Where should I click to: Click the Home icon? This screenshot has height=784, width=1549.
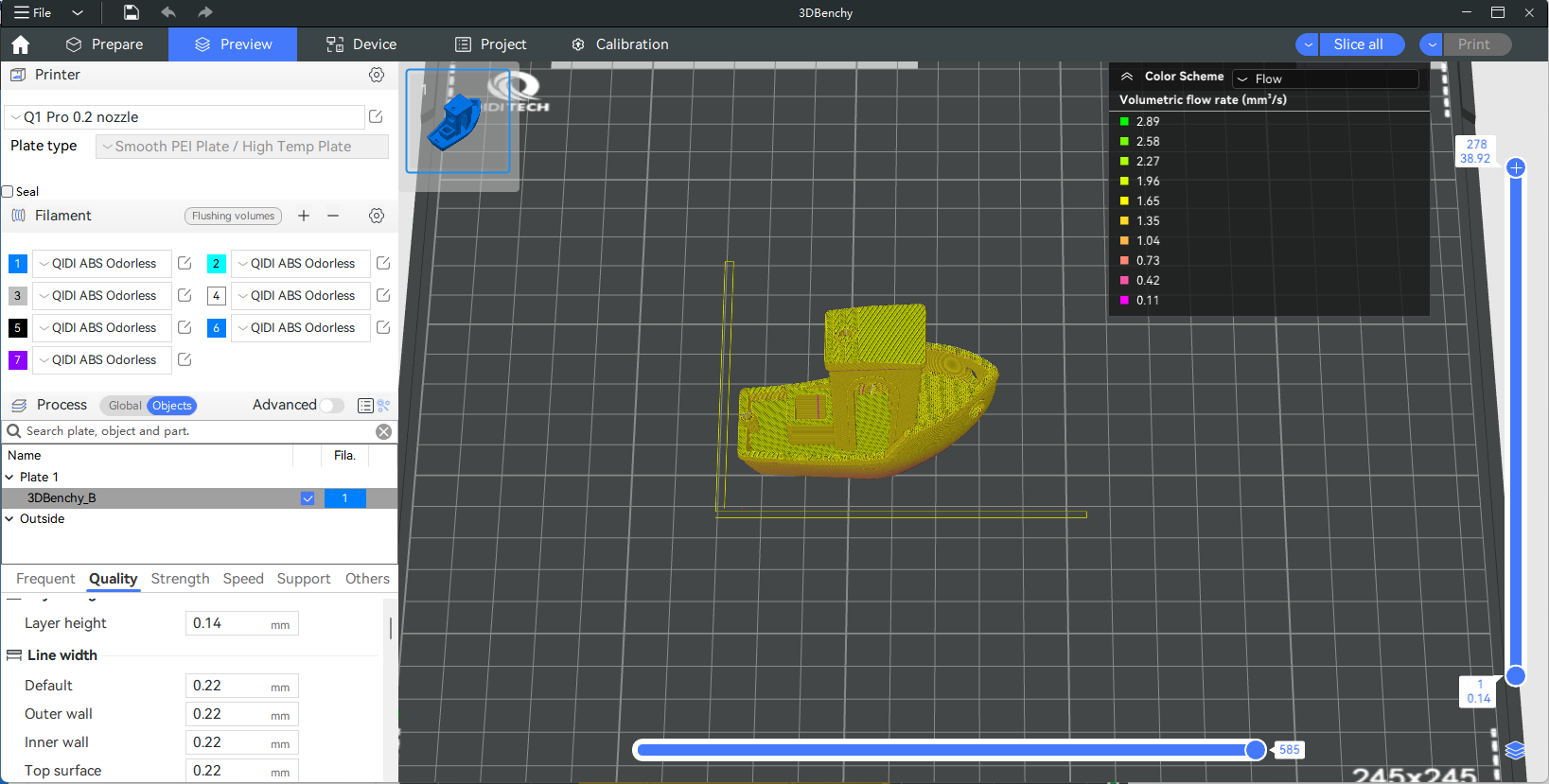[21, 44]
